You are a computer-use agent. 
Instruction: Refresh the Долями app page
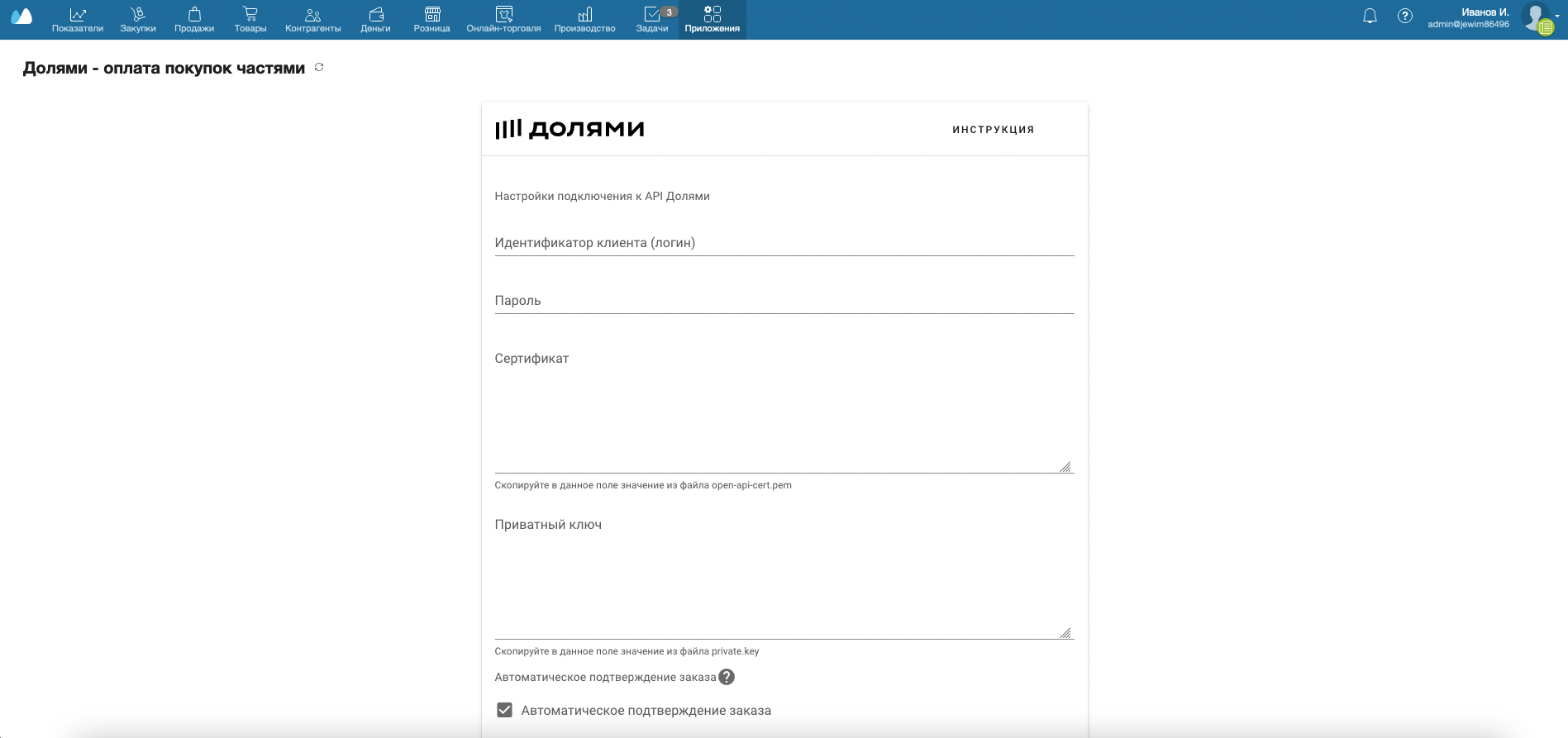[x=319, y=68]
